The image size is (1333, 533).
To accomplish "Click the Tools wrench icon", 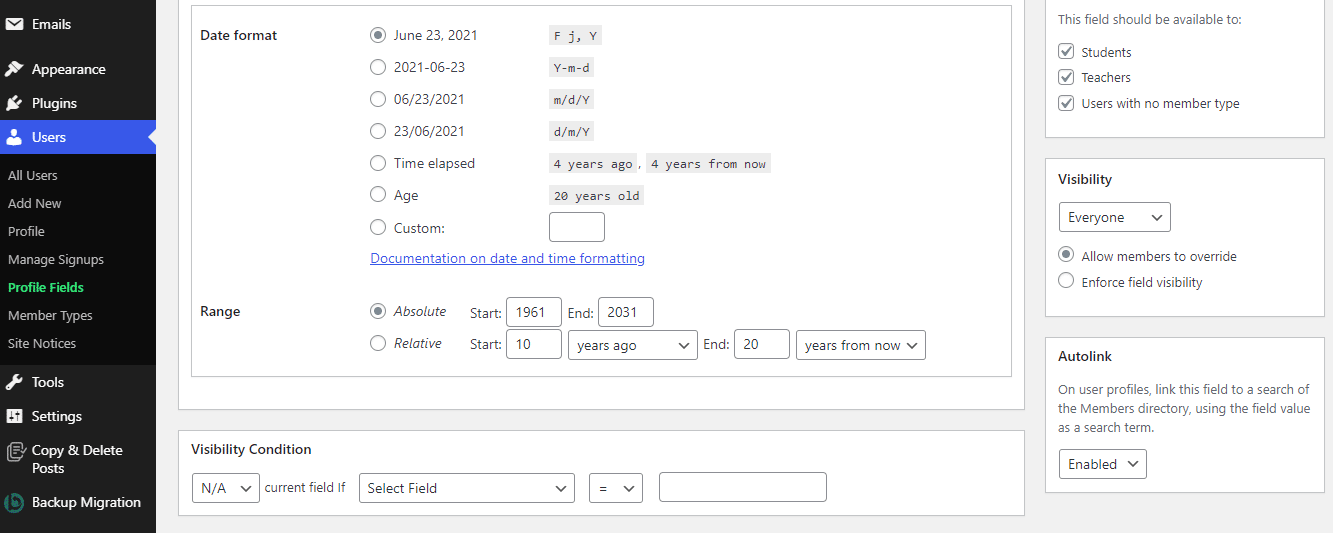I will point(15,382).
